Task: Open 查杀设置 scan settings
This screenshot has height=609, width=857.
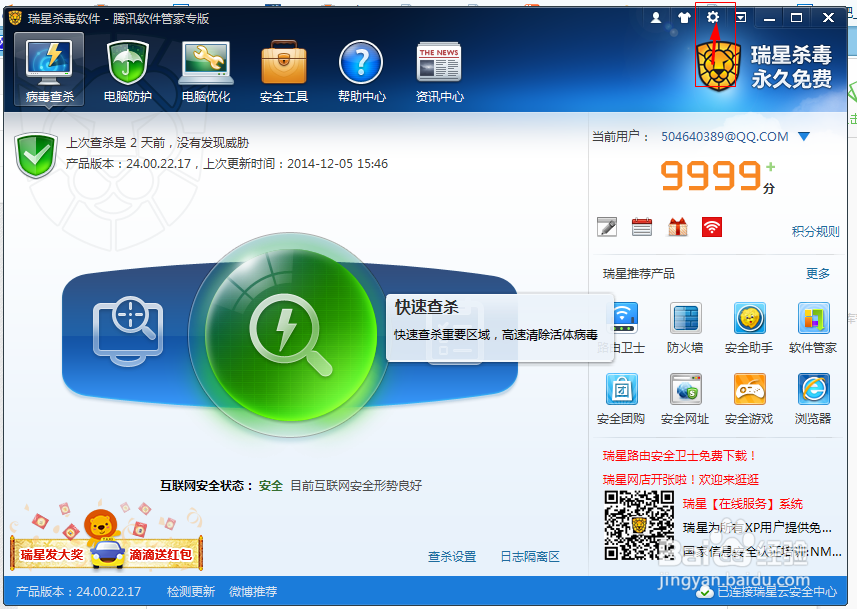Action: click(452, 557)
